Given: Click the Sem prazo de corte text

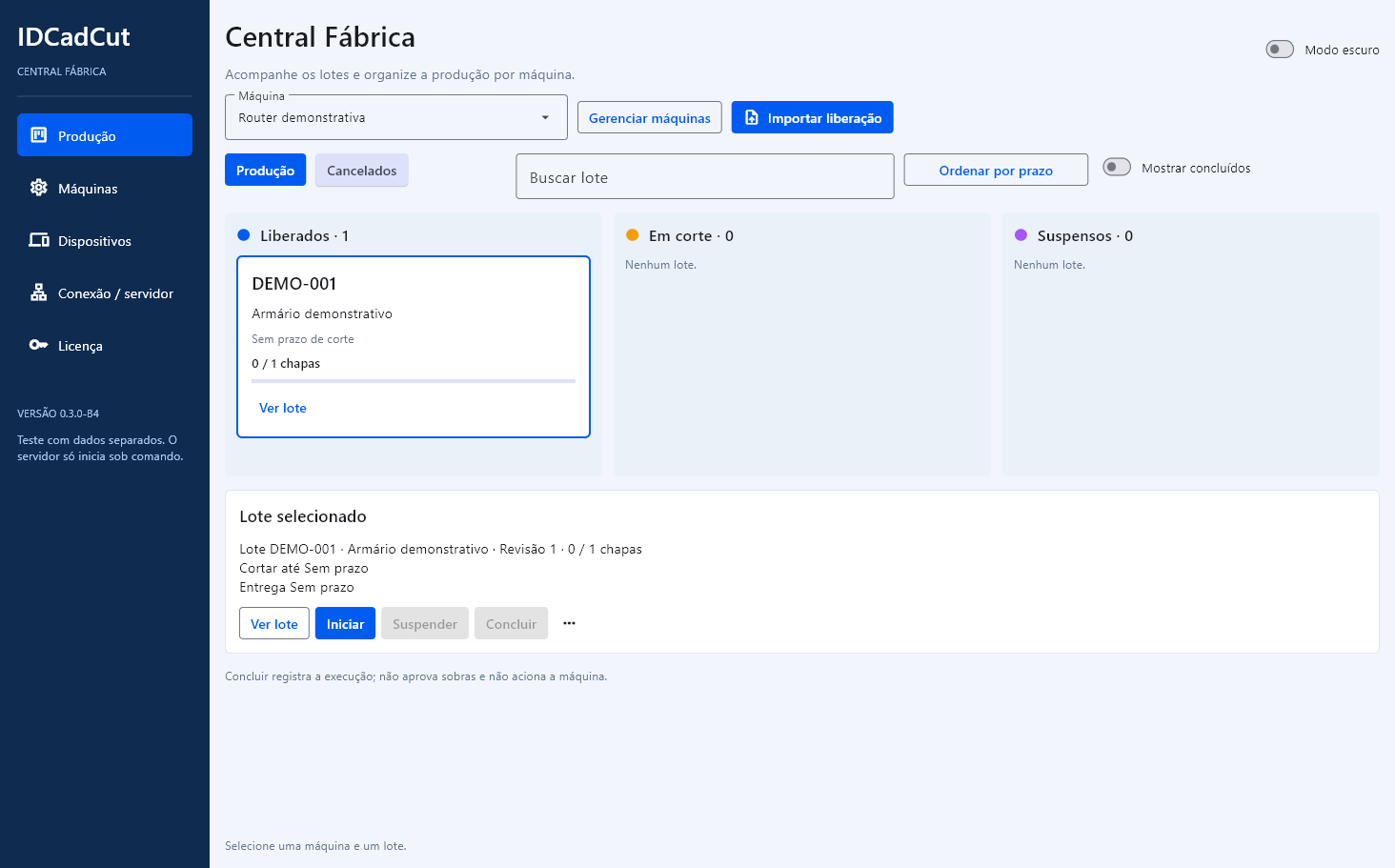Looking at the screenshot, I should tap(303, 338).
